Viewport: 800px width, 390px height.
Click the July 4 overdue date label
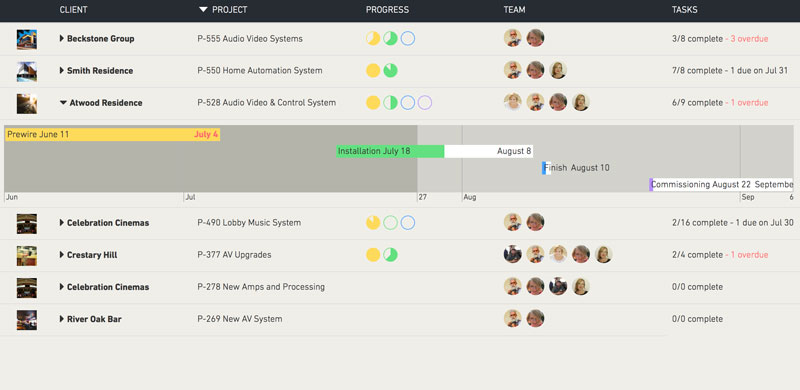[x=206, y=135]
